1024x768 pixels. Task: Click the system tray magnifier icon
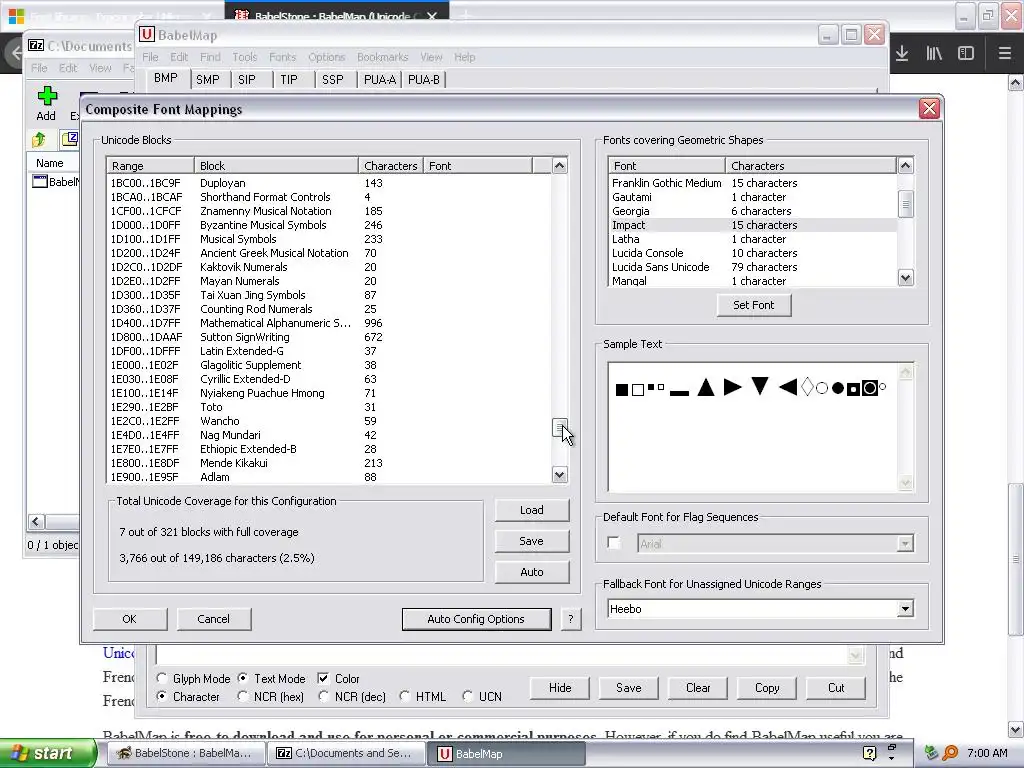coord(950,753)
